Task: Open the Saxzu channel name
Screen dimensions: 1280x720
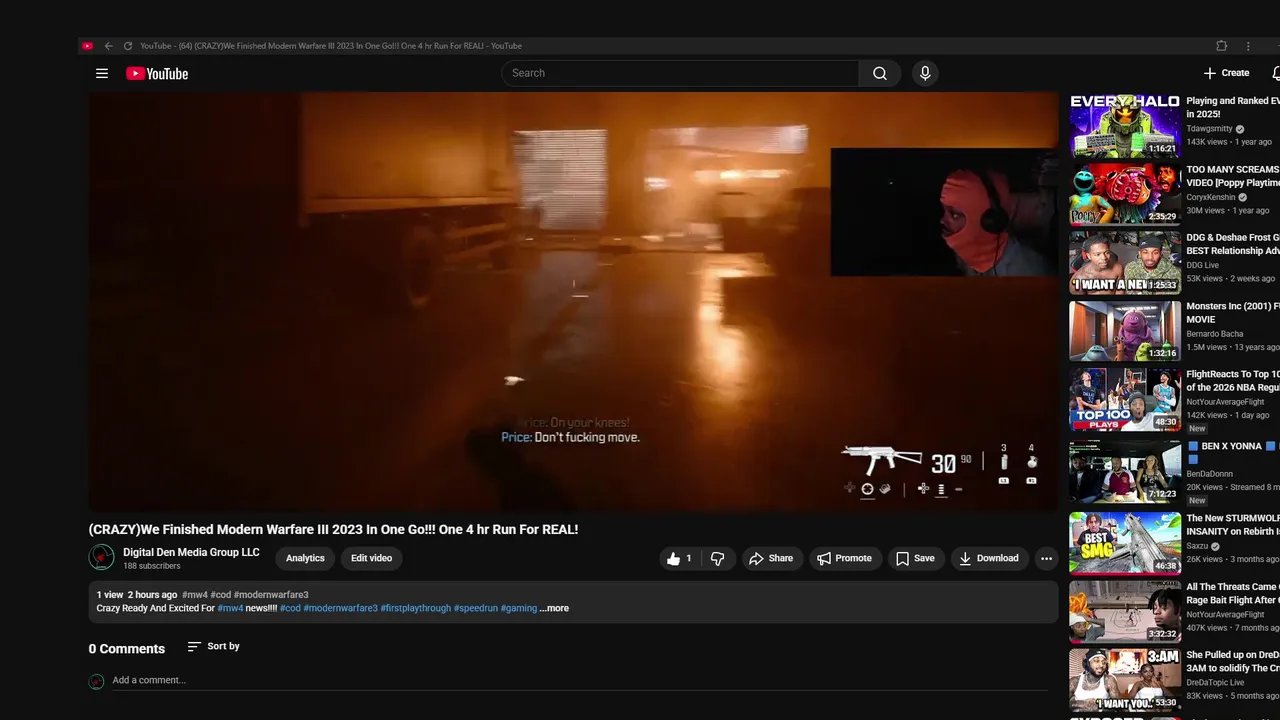Action: (x=1198, y=547)
